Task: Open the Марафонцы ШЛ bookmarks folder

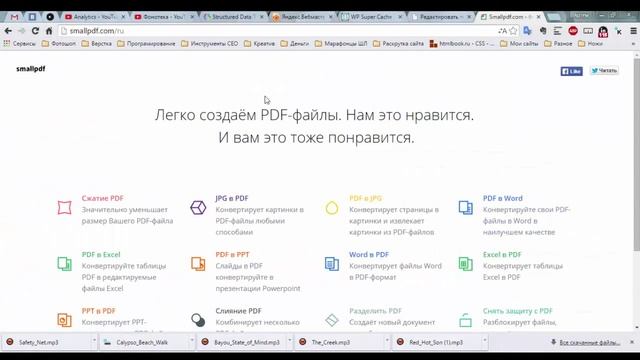Action: pos(341,43)
